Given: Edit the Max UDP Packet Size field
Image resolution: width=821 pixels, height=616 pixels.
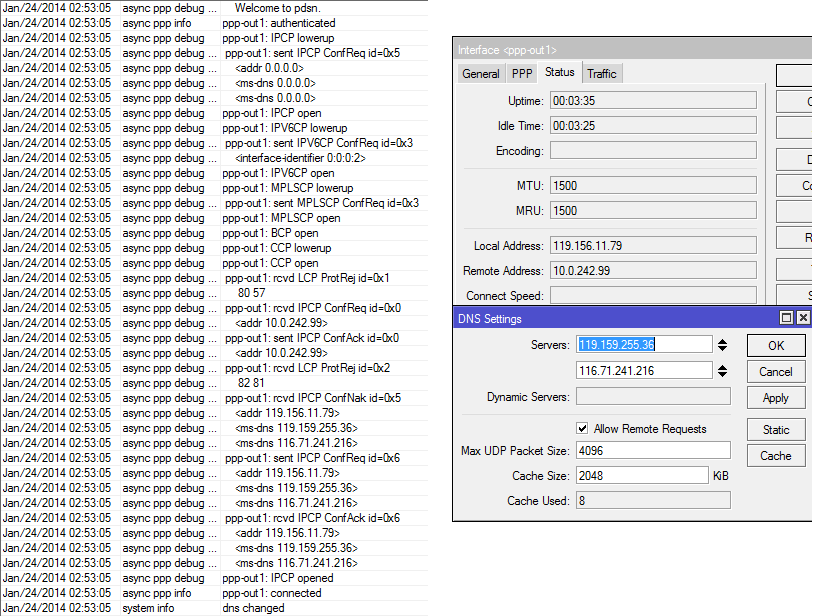Looking at the screenshot, I should [652, 450].
